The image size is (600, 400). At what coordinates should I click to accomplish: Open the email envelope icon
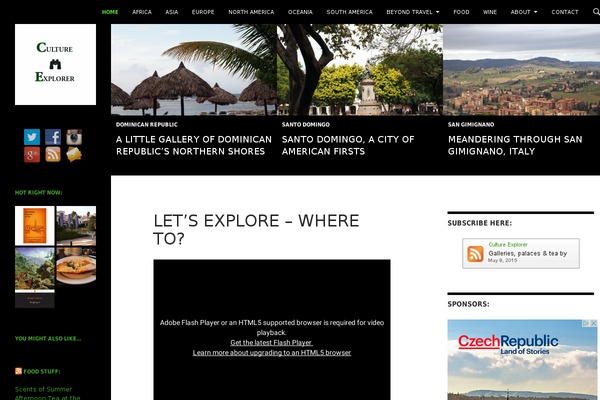tap(74, 154)
